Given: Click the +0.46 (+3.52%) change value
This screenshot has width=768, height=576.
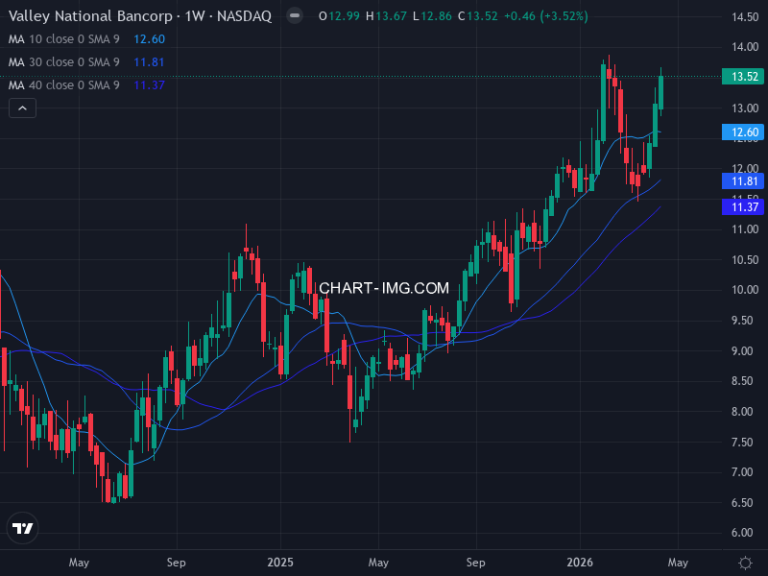Looking at the screenshot, I should point(546,16).
